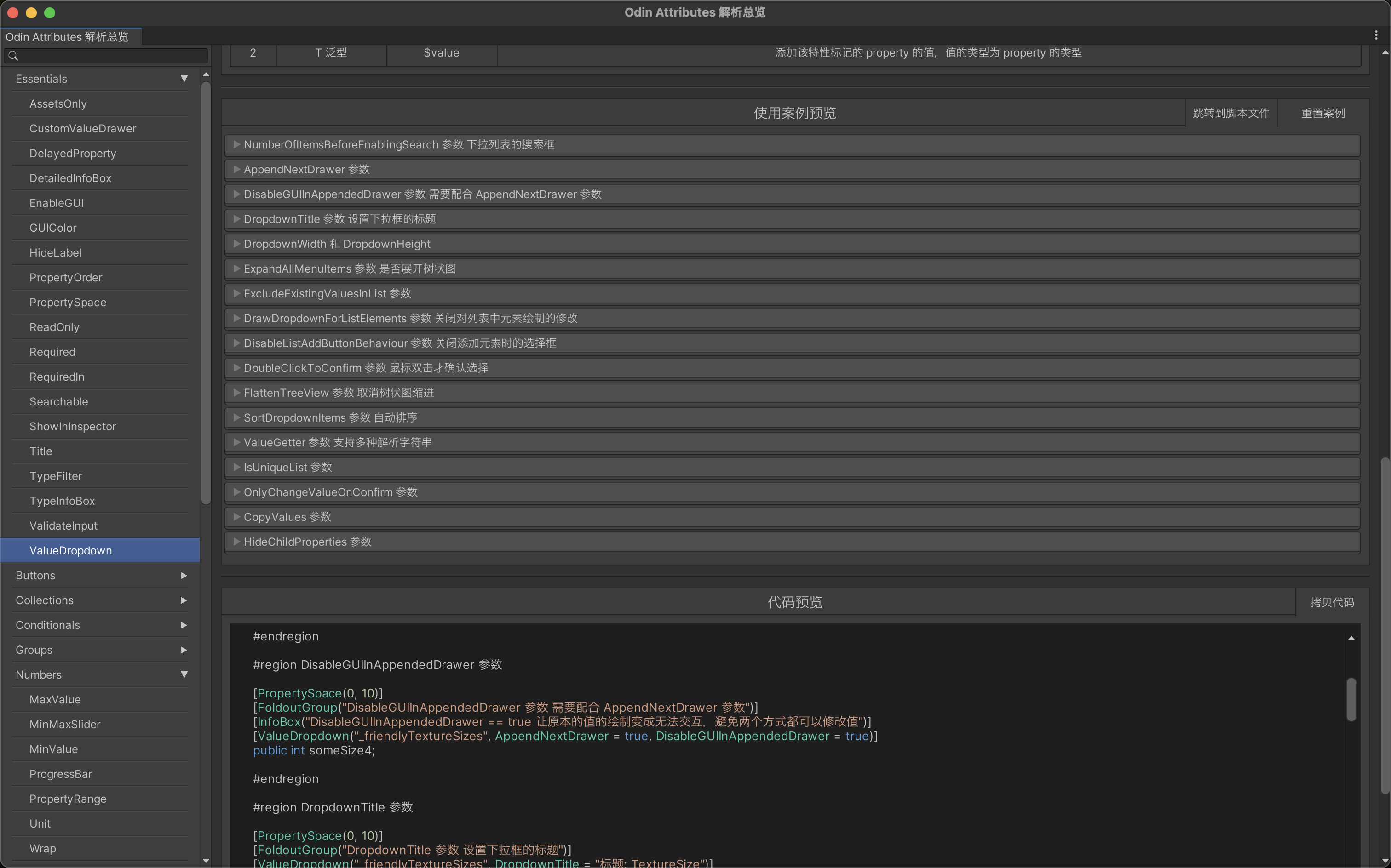The width and height of the screenshot is (1391, 868).
Task: Click the code preview scrollbar thumb
Action: click(x=1351, y=699)
